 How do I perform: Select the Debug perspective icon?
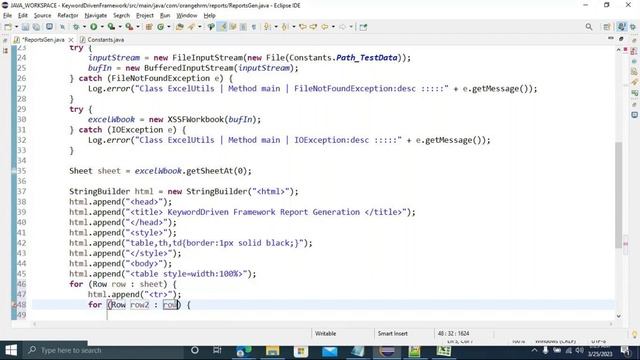[633, 27]
